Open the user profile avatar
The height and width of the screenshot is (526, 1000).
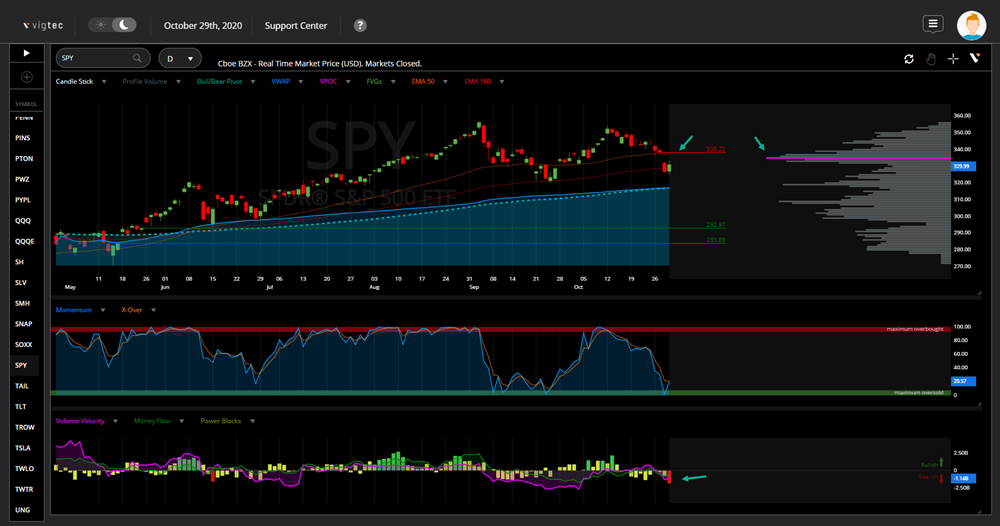[x=971, y=25]
